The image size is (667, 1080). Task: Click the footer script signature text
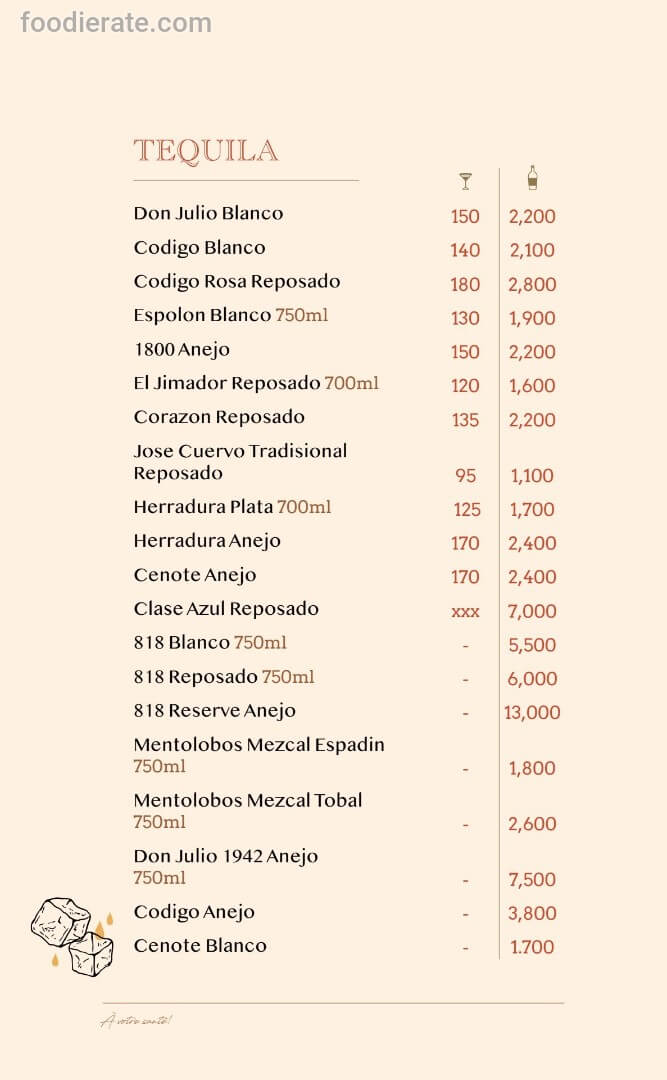136,1021
